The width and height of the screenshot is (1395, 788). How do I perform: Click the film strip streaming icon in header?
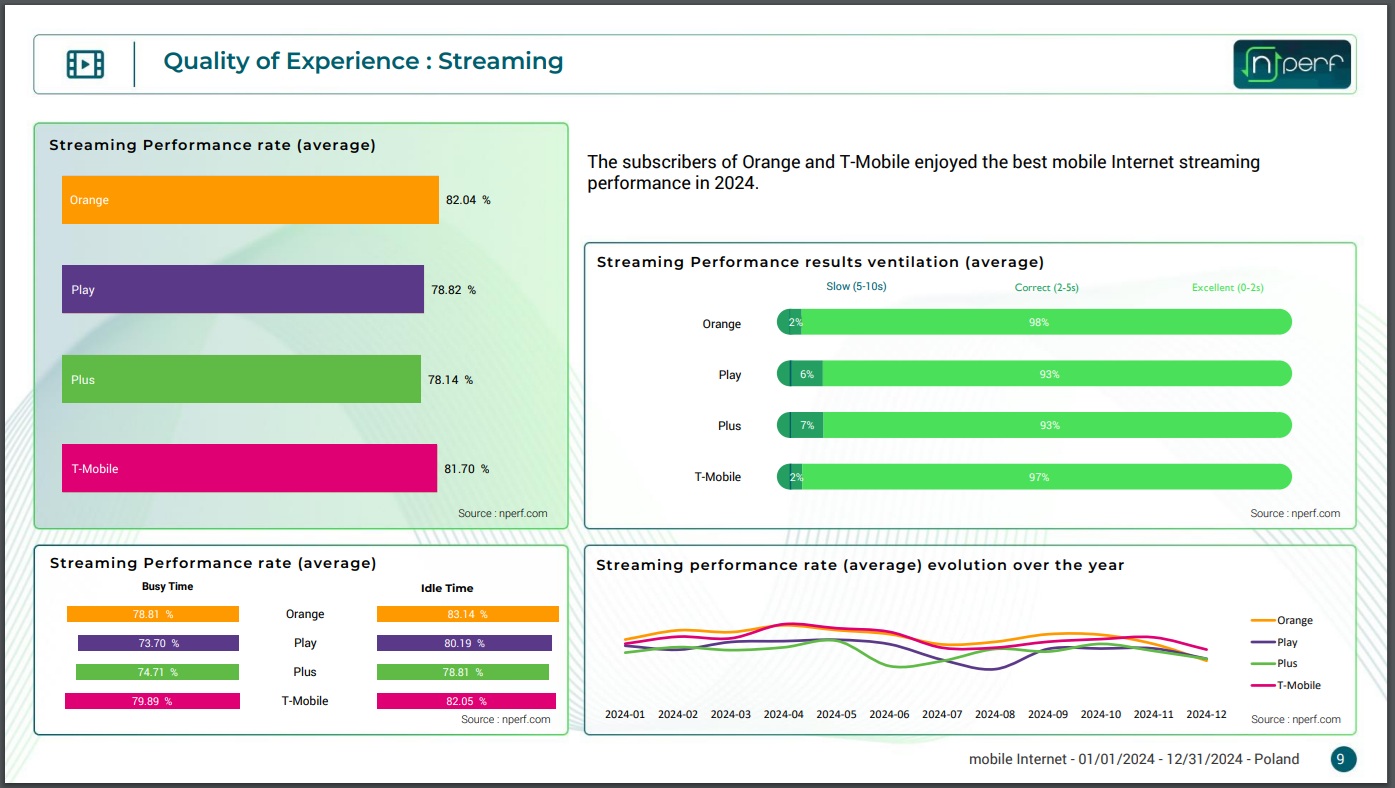coord(85,64)
